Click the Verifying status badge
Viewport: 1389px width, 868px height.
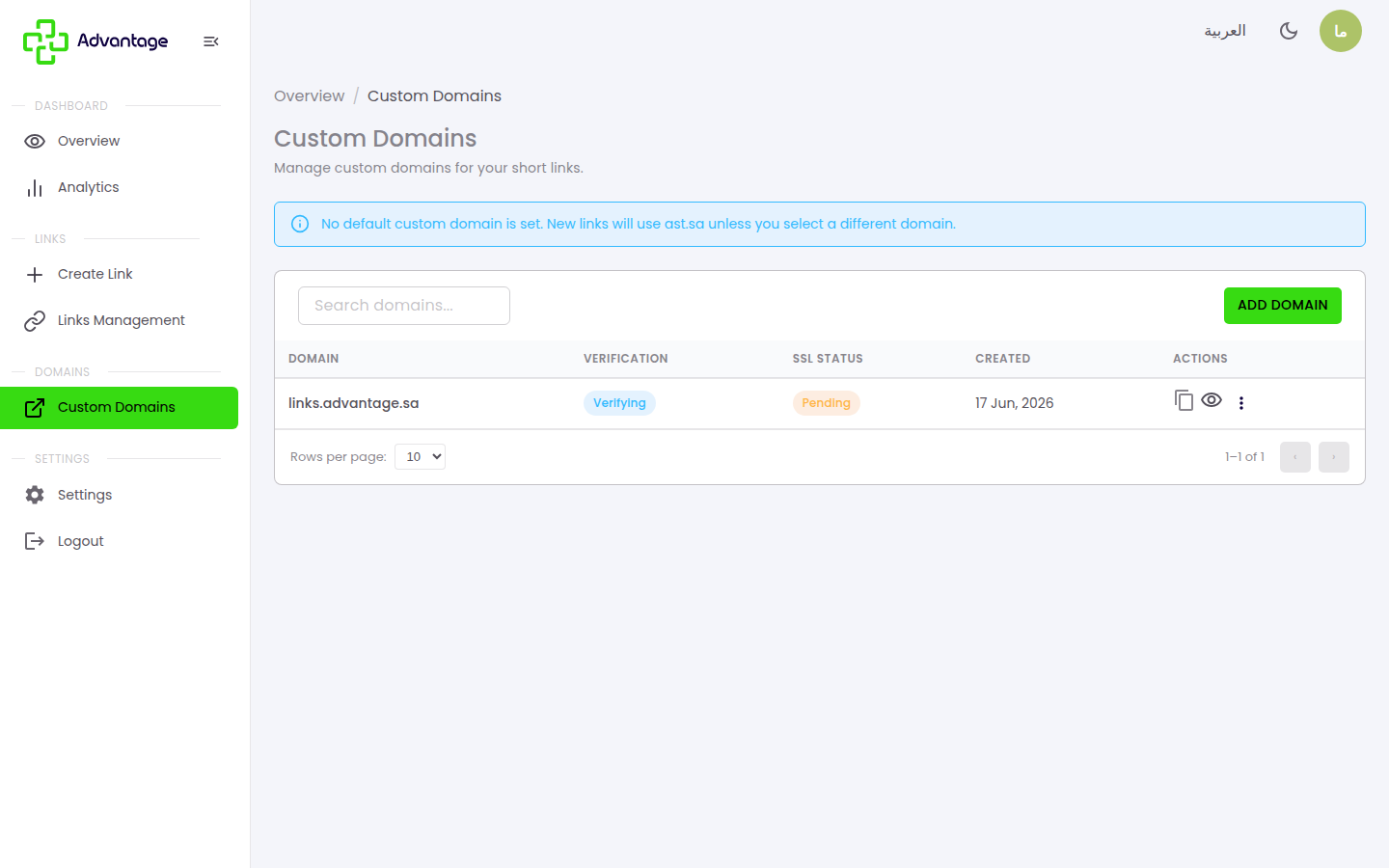pyautogui.click(x=619, y=403)
